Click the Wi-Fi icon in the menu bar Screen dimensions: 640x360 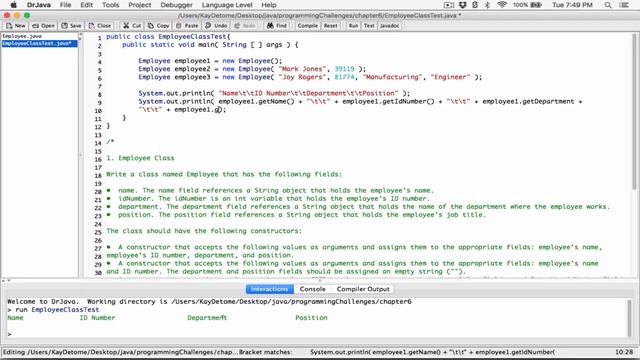(502, 5)
